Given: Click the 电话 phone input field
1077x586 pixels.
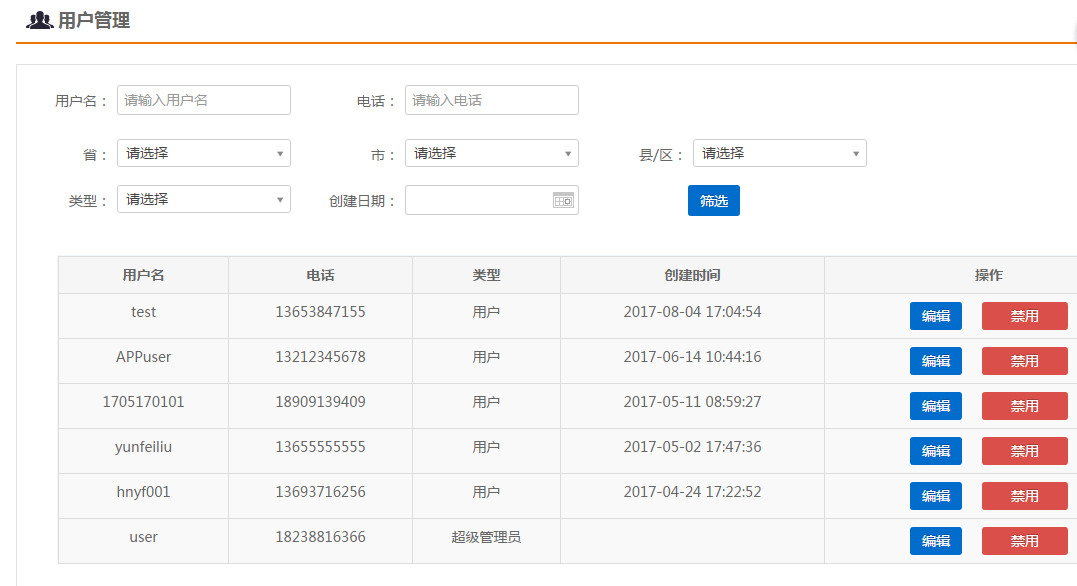Looking at the screenshot, I should click(491, 100).
